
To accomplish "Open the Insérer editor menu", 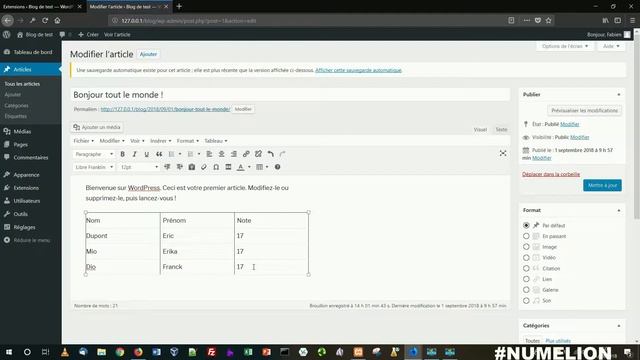I will [160, 141].
